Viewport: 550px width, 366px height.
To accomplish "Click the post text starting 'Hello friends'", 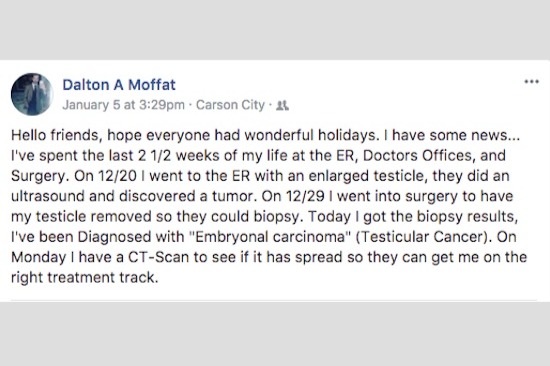I will [269, 206].
